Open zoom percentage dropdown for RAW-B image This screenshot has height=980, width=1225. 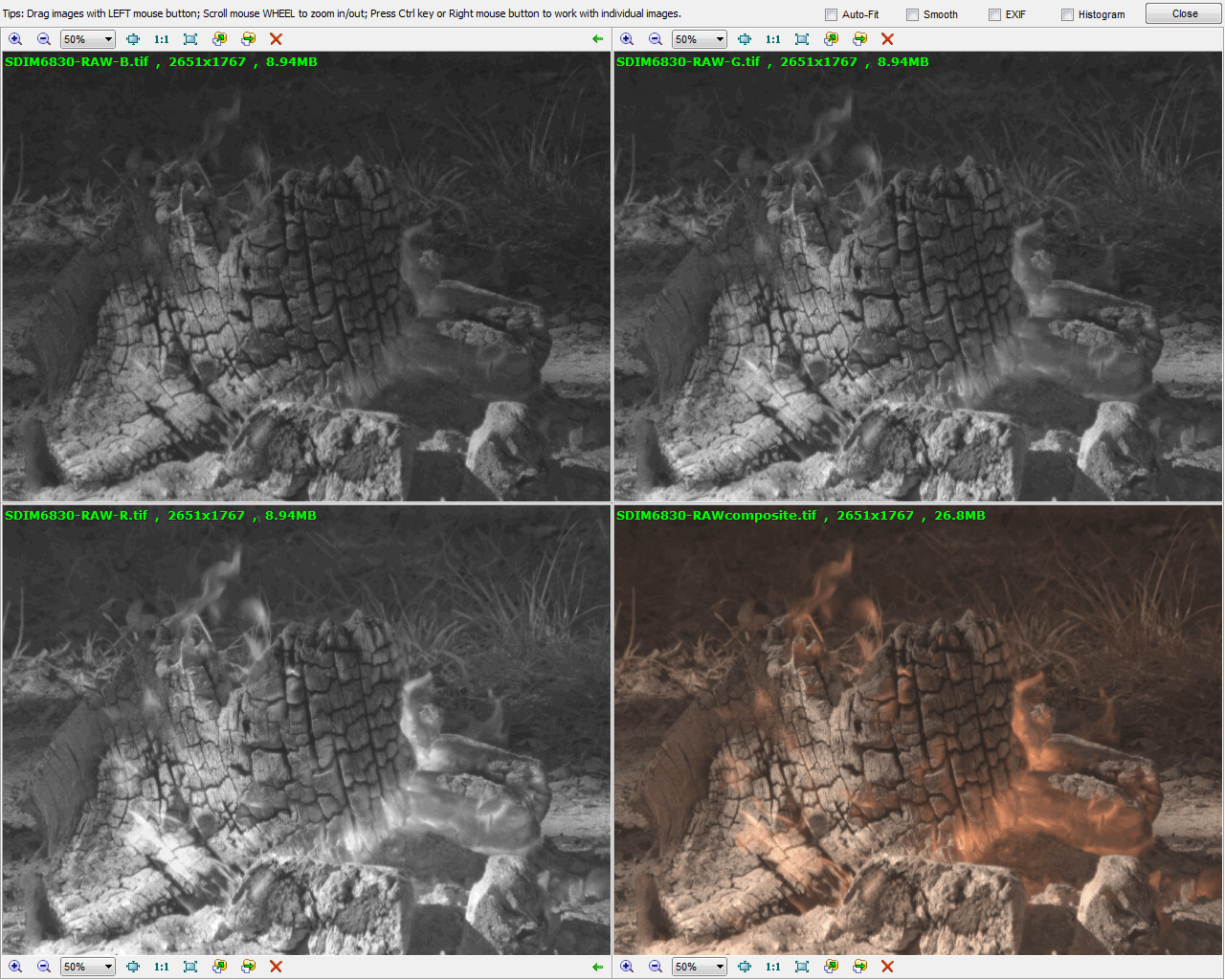pos(88,39)
